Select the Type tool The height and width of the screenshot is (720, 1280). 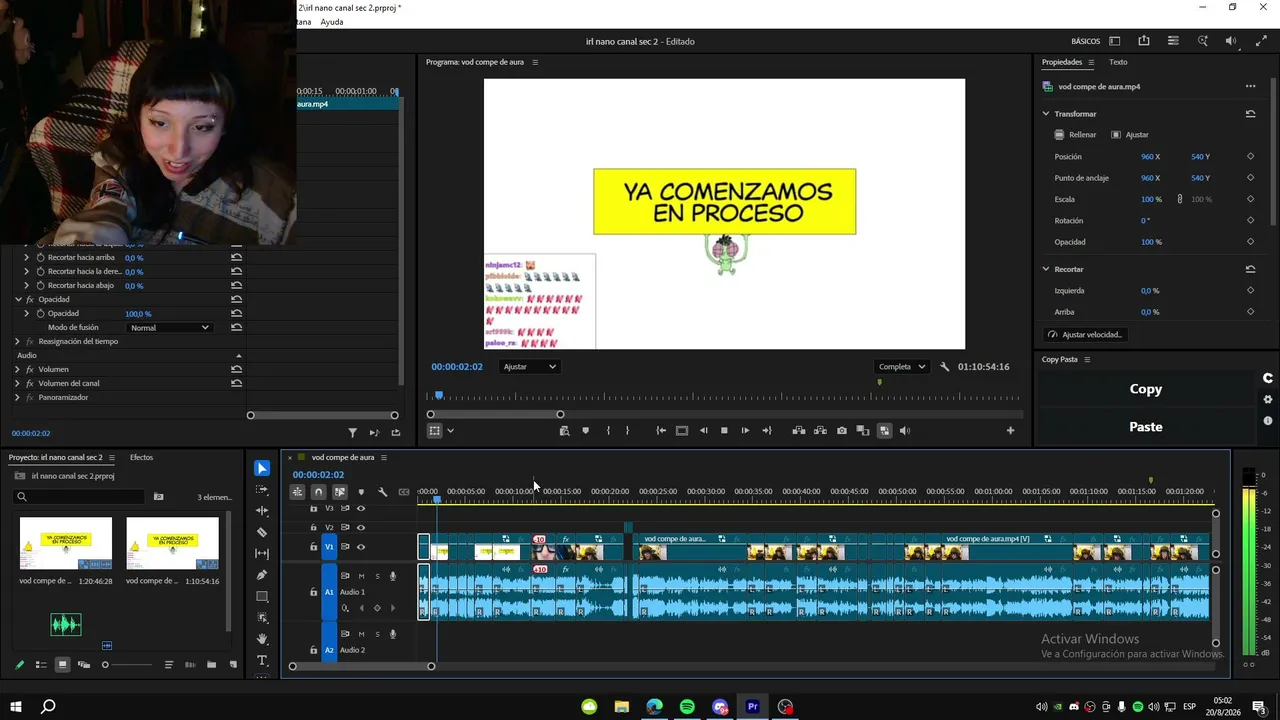click(x=262, y=661)
